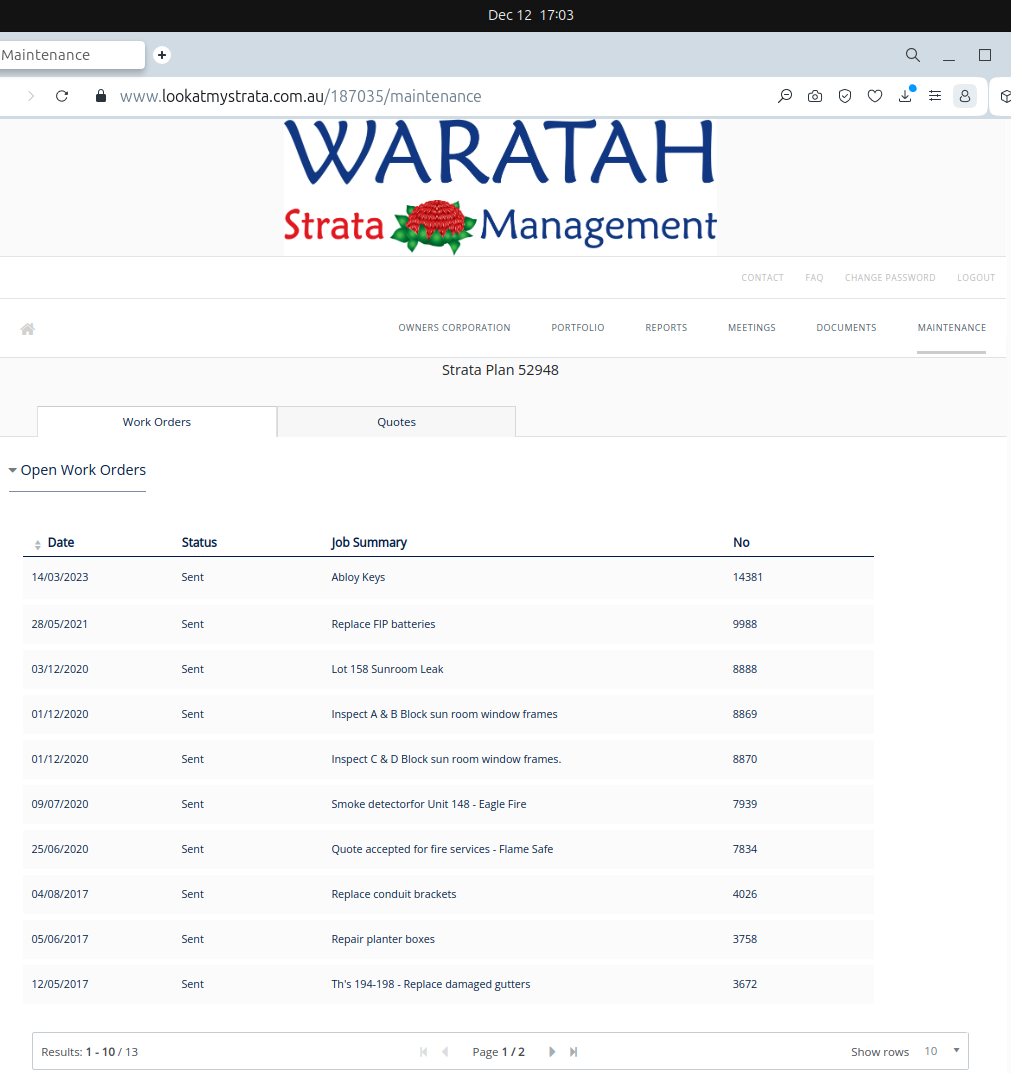This screenshot has width=1011, height=1073.
Task: View site security padlock info
Action: [101, 96]
